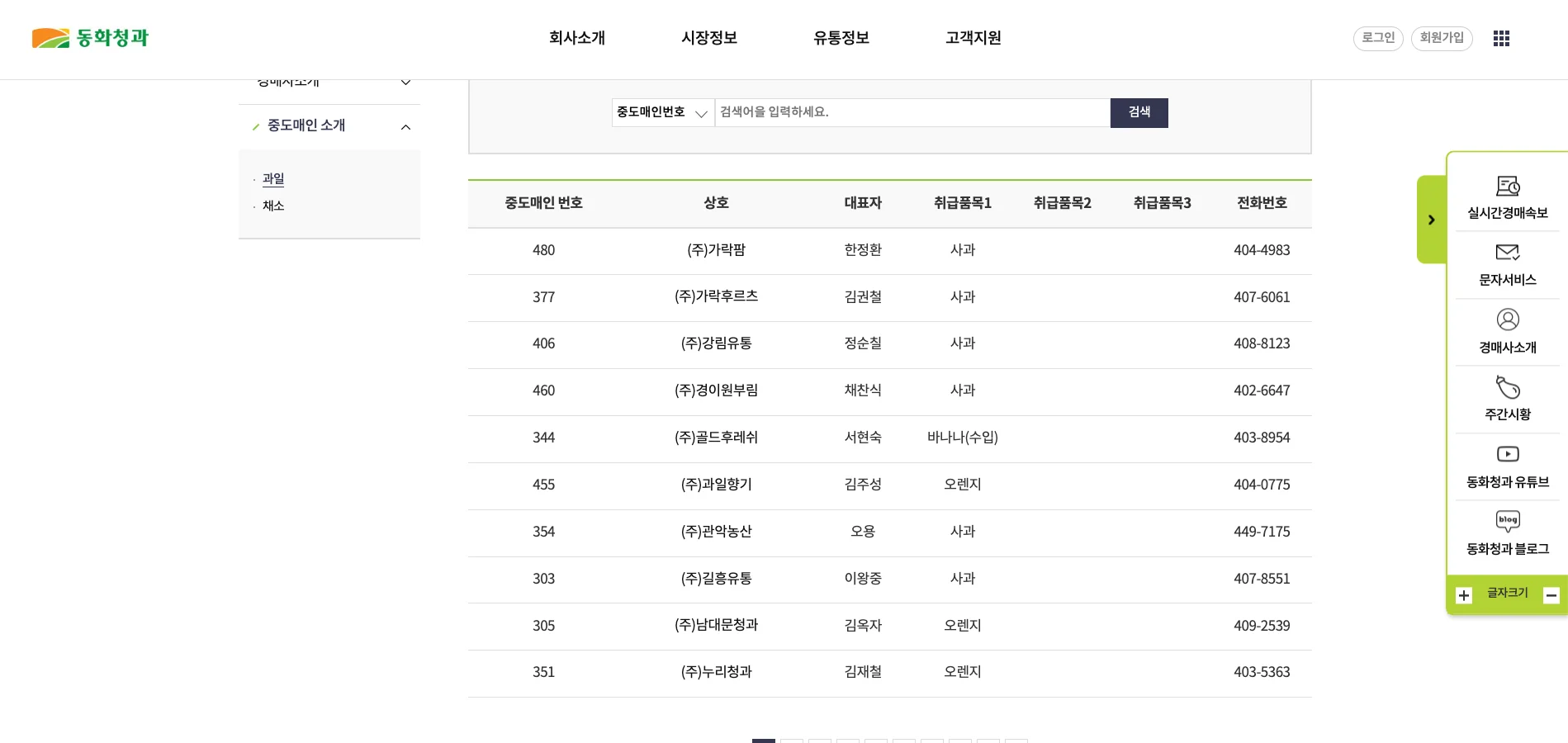The image size is (1568, 743).
Task: Collapse the 중도매인 소개 sidebar section
Action: click(405, 126)
